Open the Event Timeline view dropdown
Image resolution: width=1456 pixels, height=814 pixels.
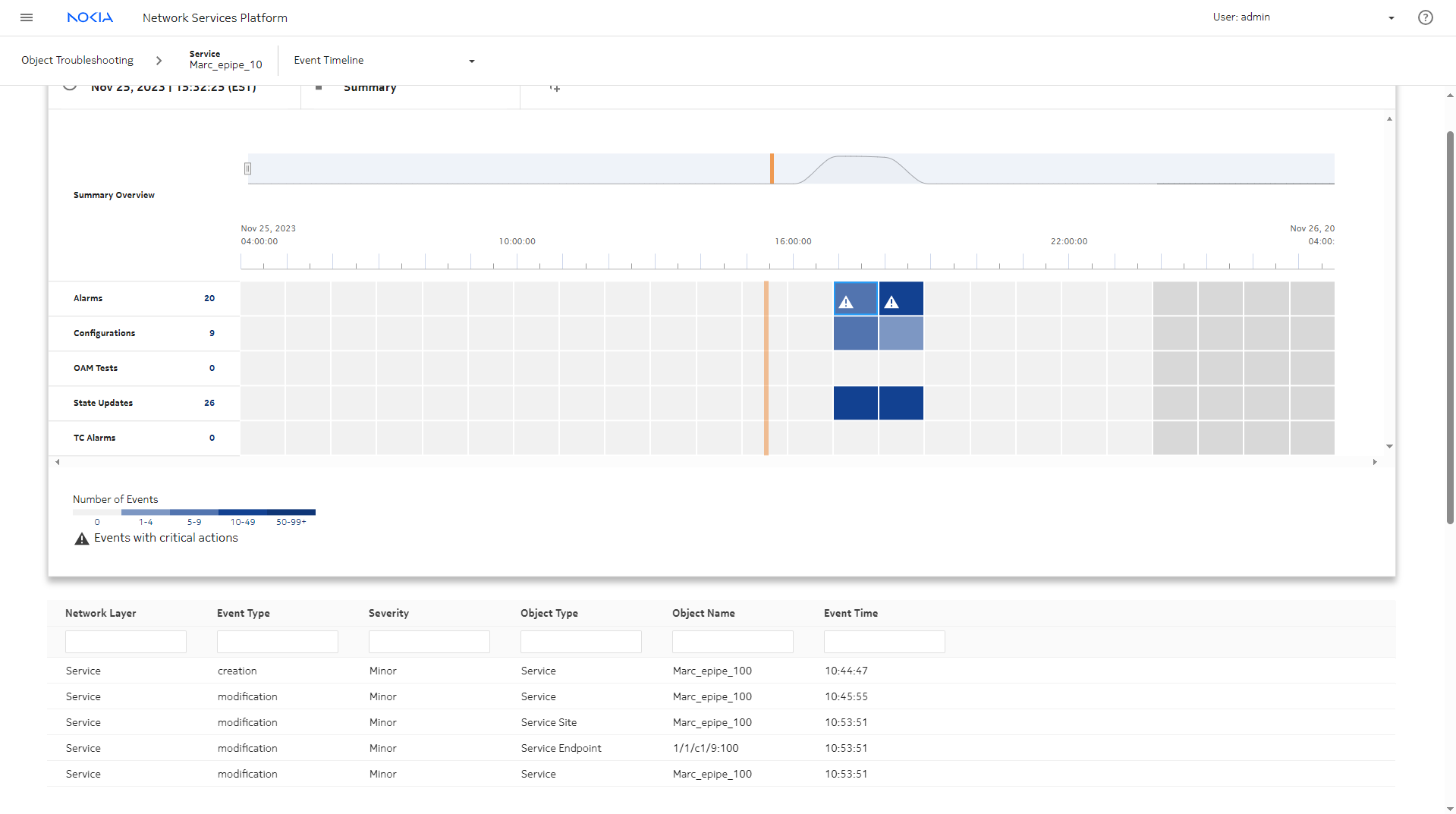[471, 61]
